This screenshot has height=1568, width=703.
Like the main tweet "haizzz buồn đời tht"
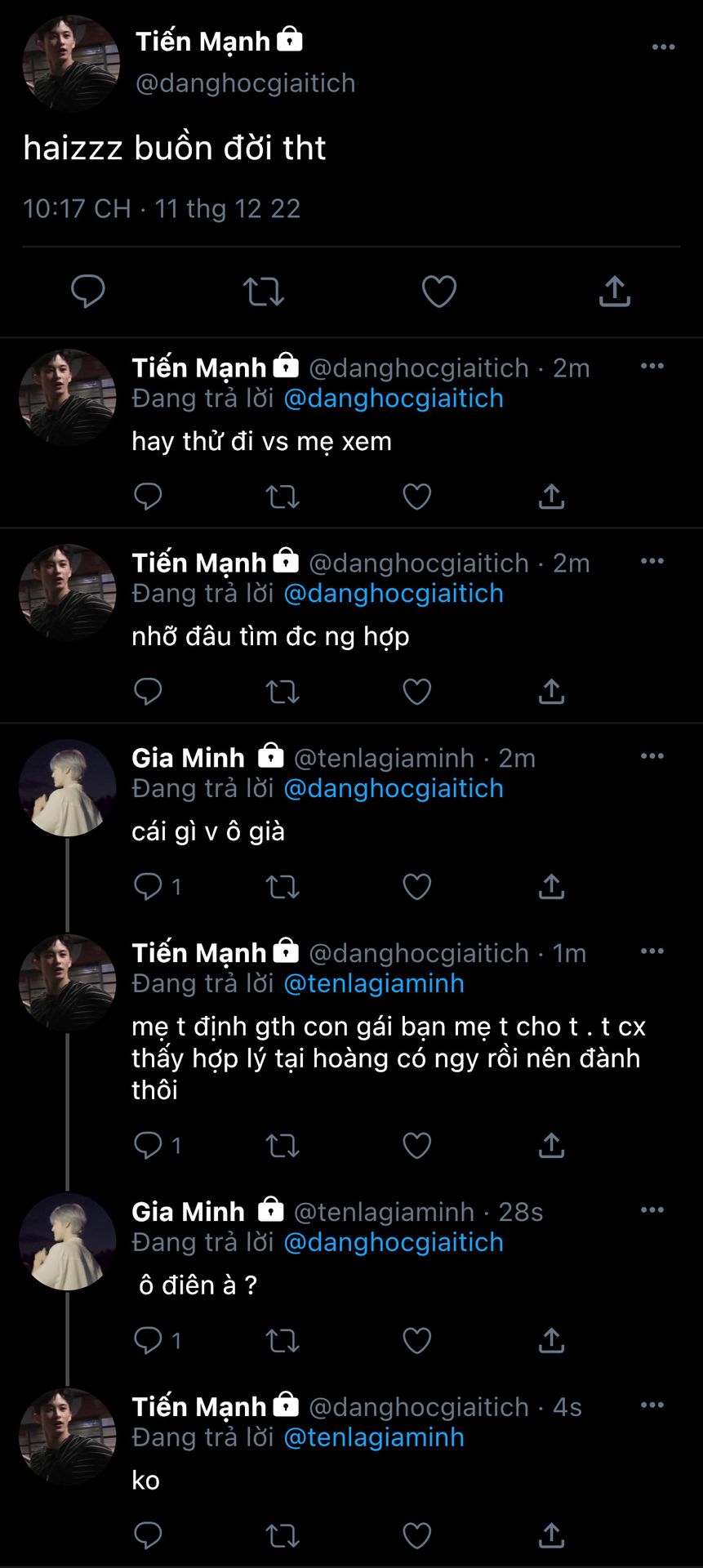click(x=438, y=292)
